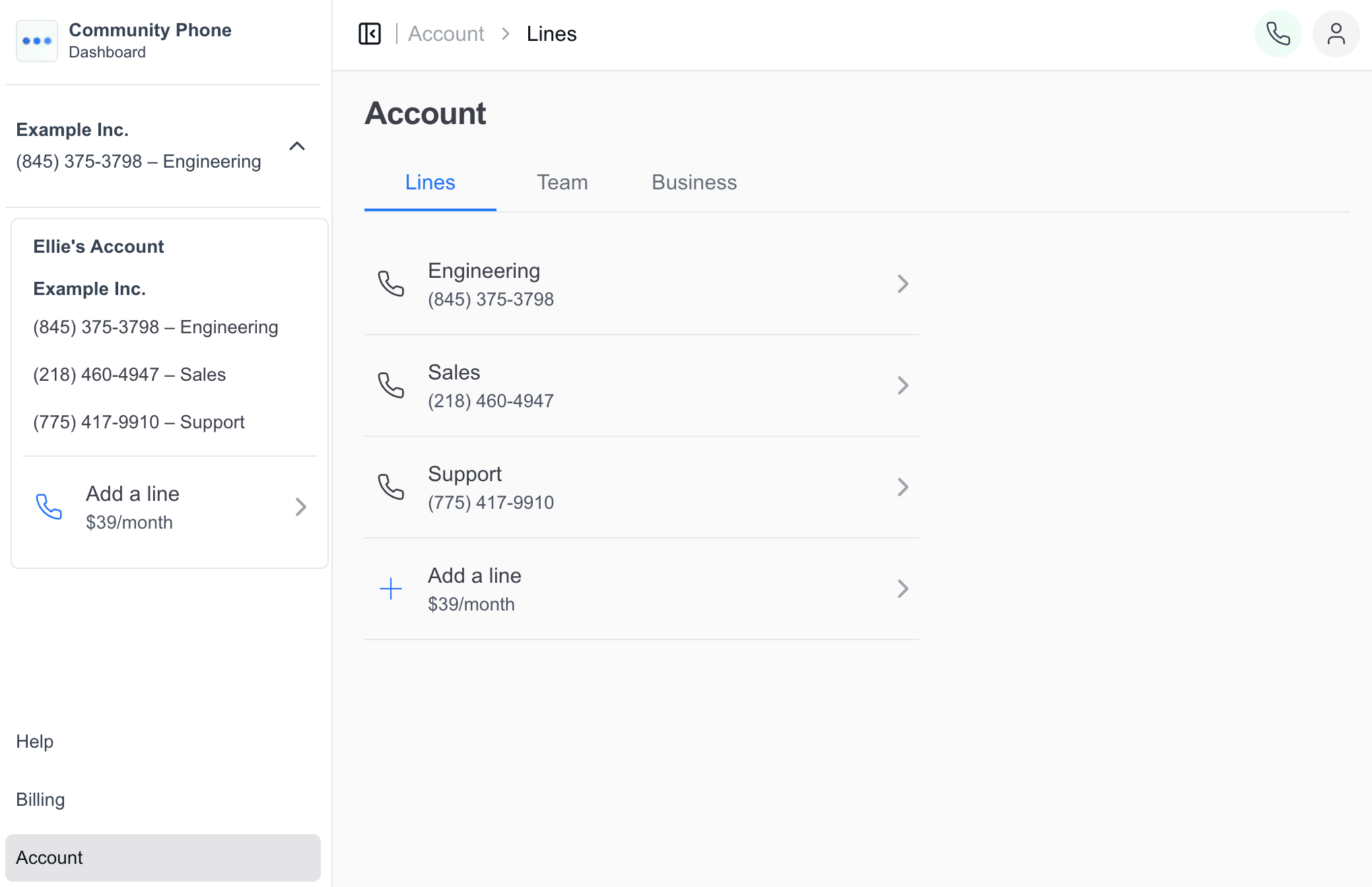
Task: Open sidebar Add a line chevron
Action: (300, 507)
